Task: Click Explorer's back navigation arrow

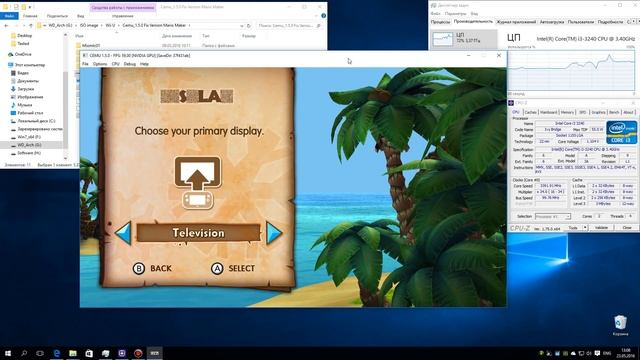Action: (x=6, y=25)
